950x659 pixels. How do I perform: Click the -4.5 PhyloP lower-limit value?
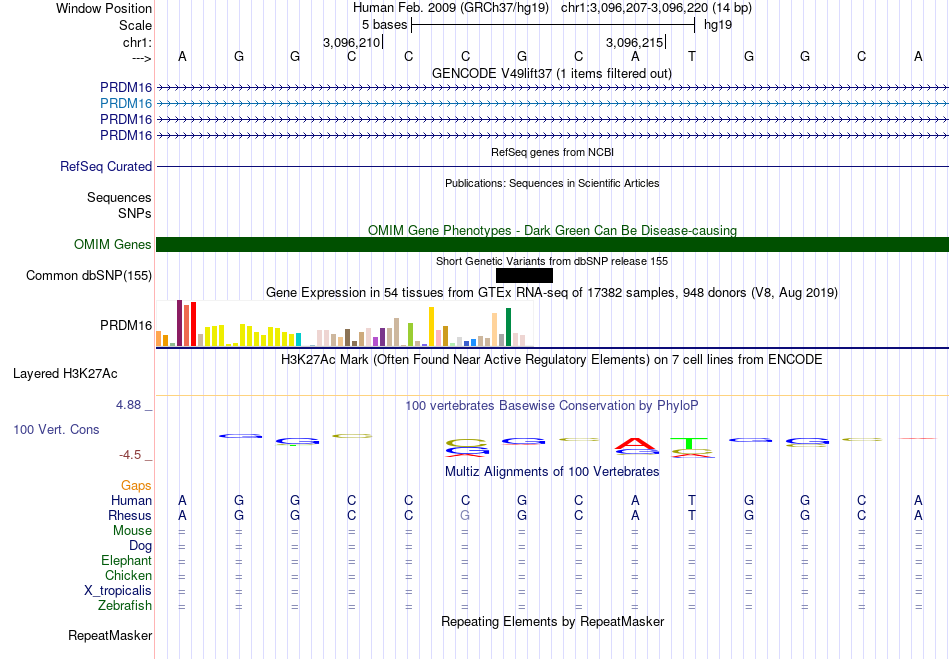(130, 455)
